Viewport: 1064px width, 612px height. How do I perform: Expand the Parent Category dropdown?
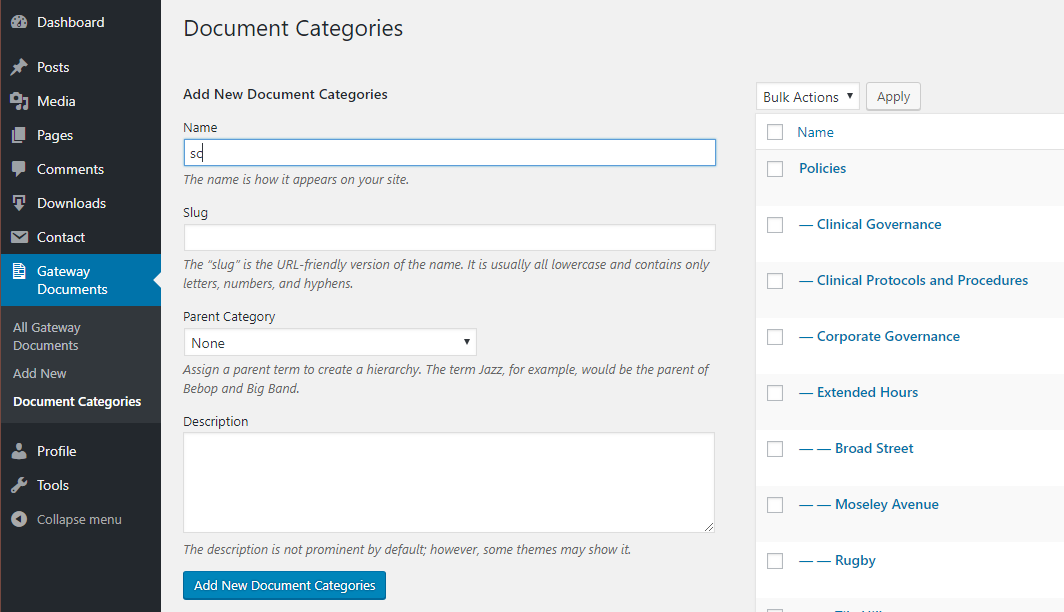(330, 343)
